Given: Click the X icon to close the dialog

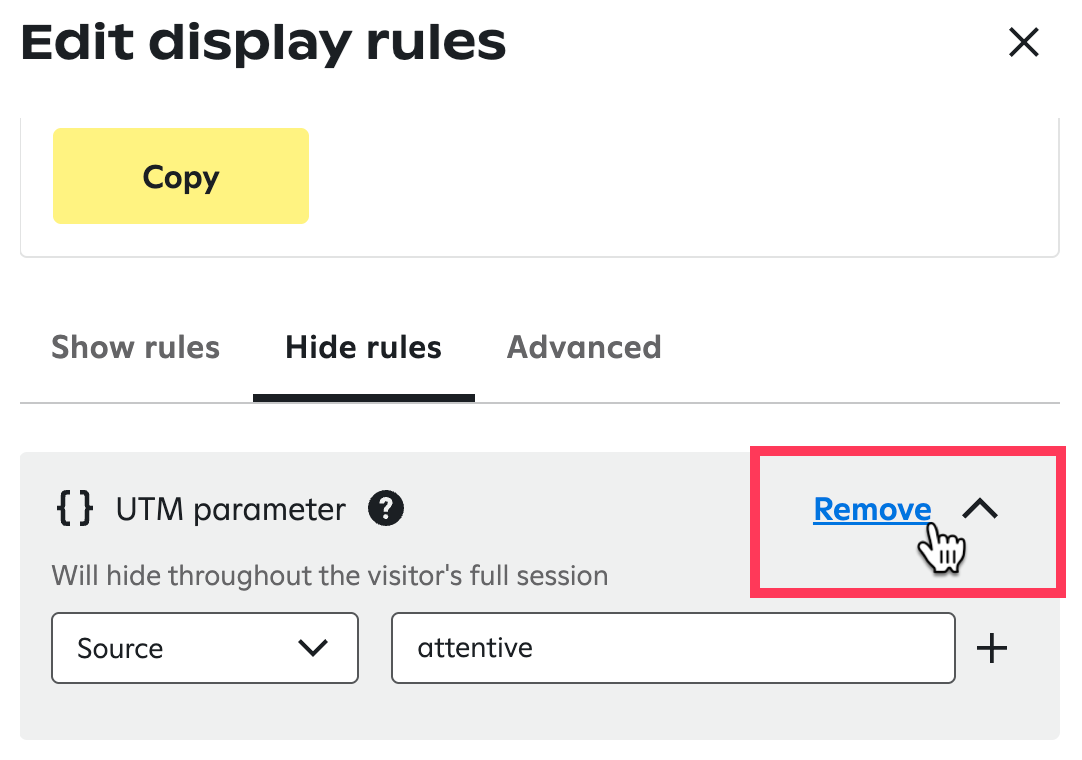Looking at the screenshot, I should [1023, 42].
